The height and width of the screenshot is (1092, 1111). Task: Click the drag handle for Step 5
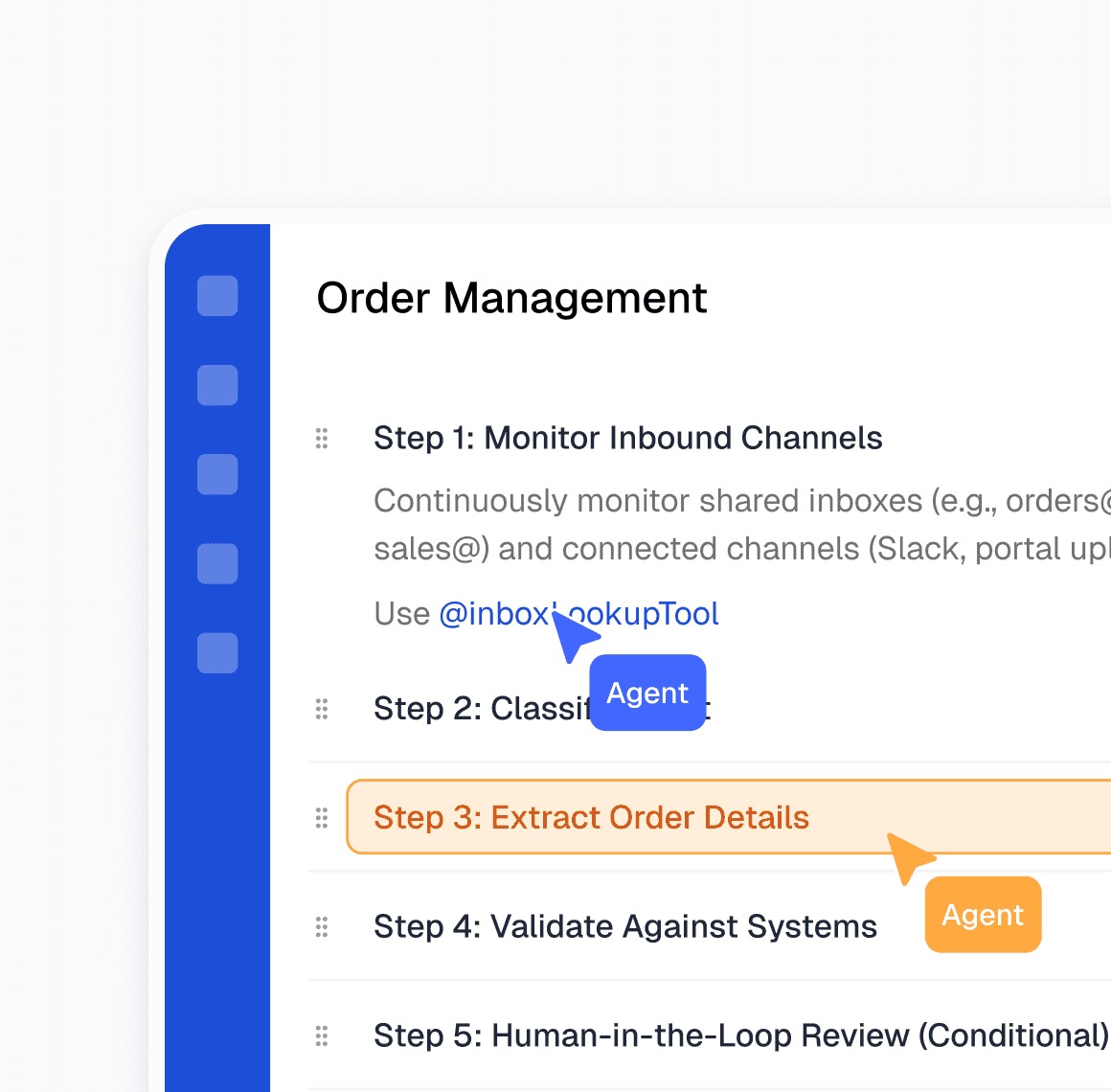(x=322, y=1036)
